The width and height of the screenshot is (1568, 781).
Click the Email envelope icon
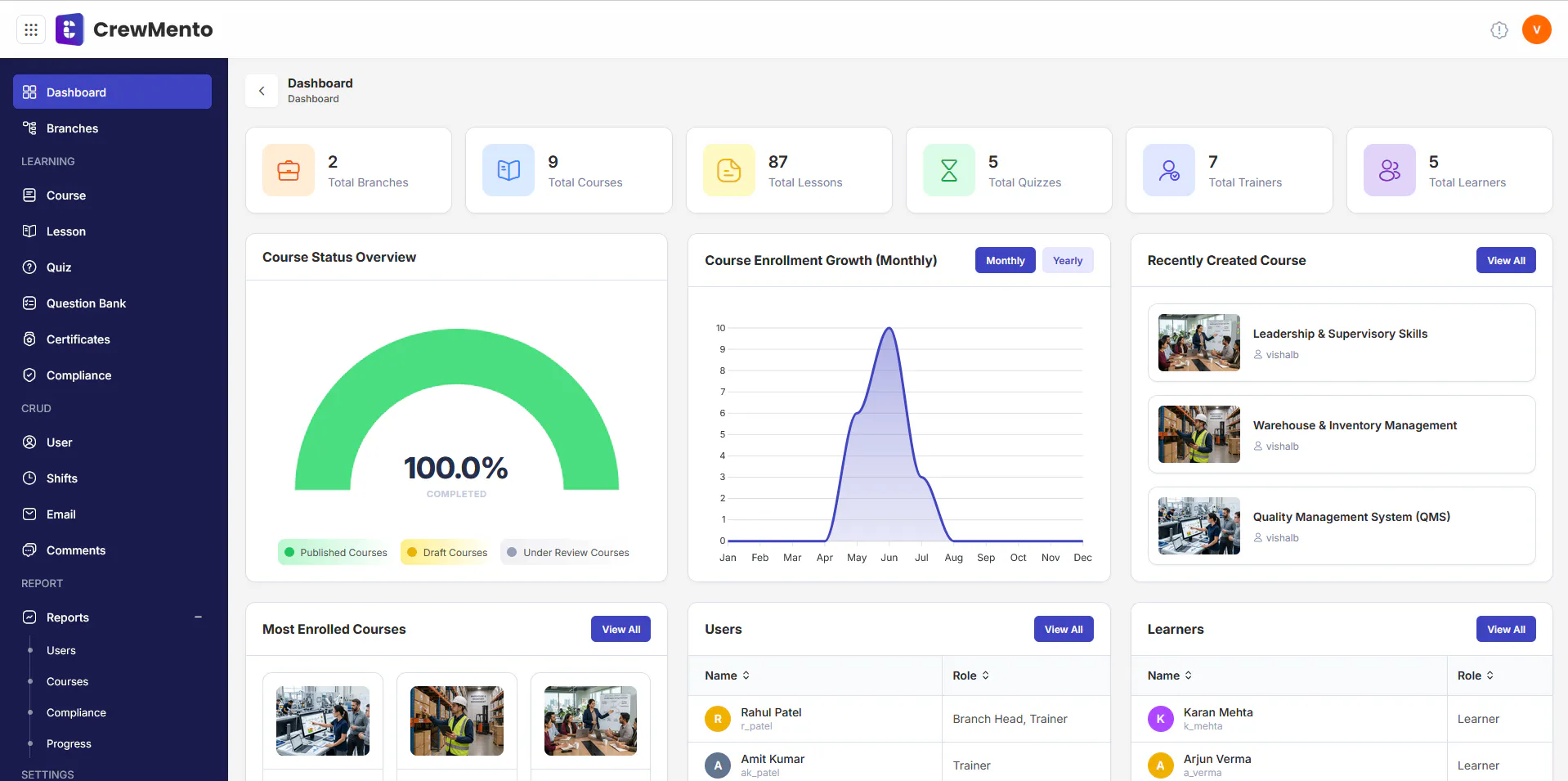[x=29, y=514]
